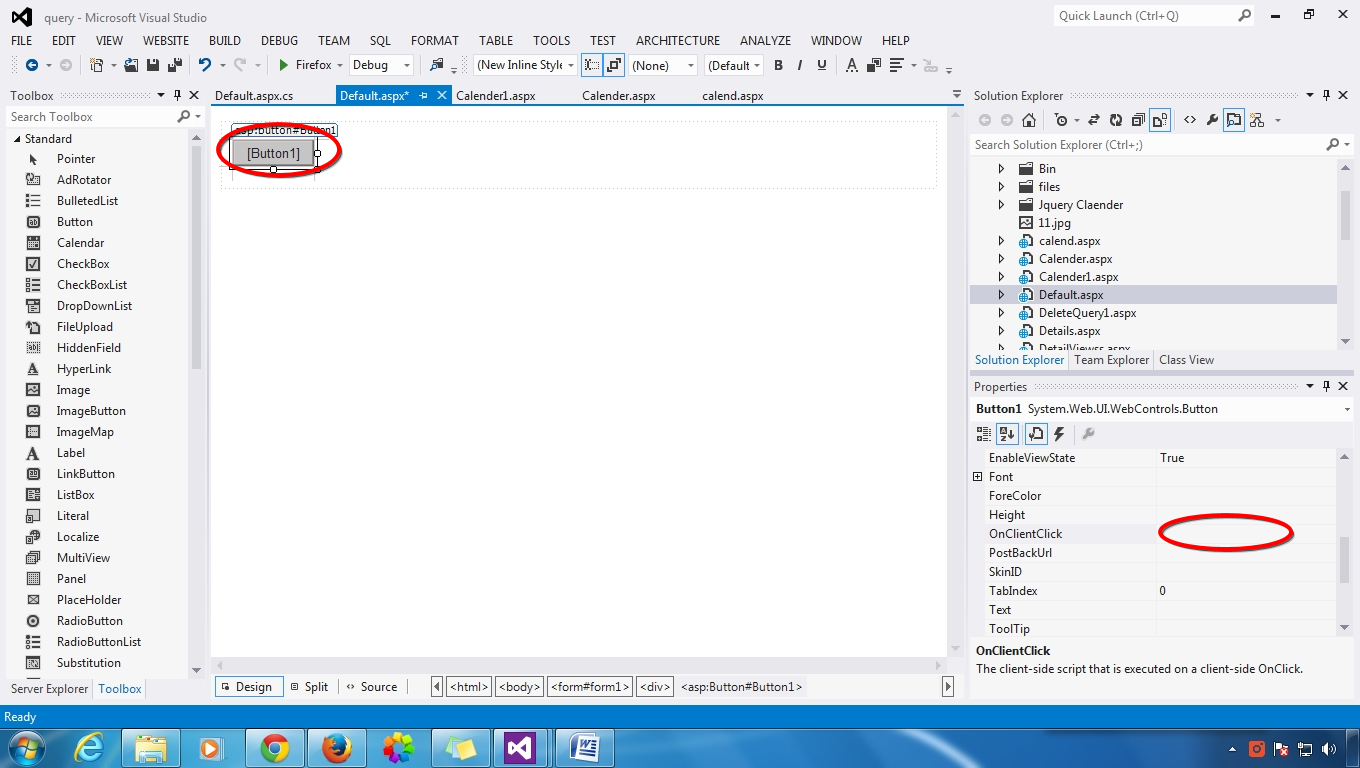Switch to the Class View tab
Viewport: 1360px width, 768px height.
[1187, 360]
